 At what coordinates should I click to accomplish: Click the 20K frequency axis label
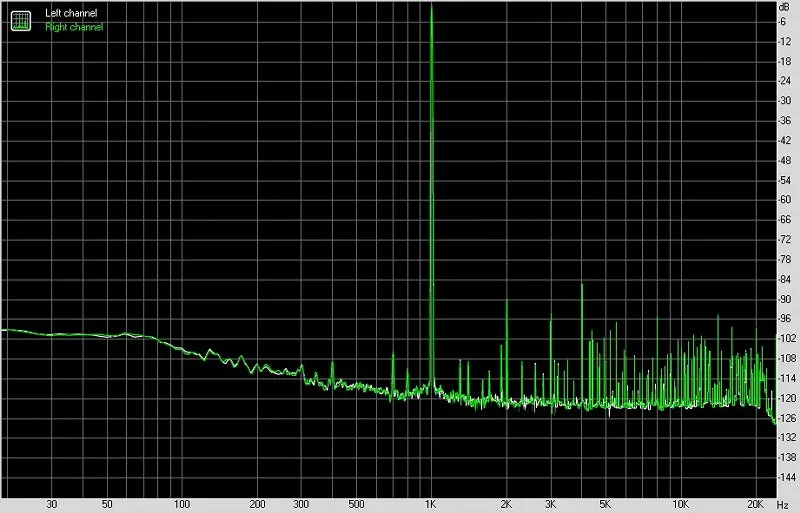(x=755, y=505)
